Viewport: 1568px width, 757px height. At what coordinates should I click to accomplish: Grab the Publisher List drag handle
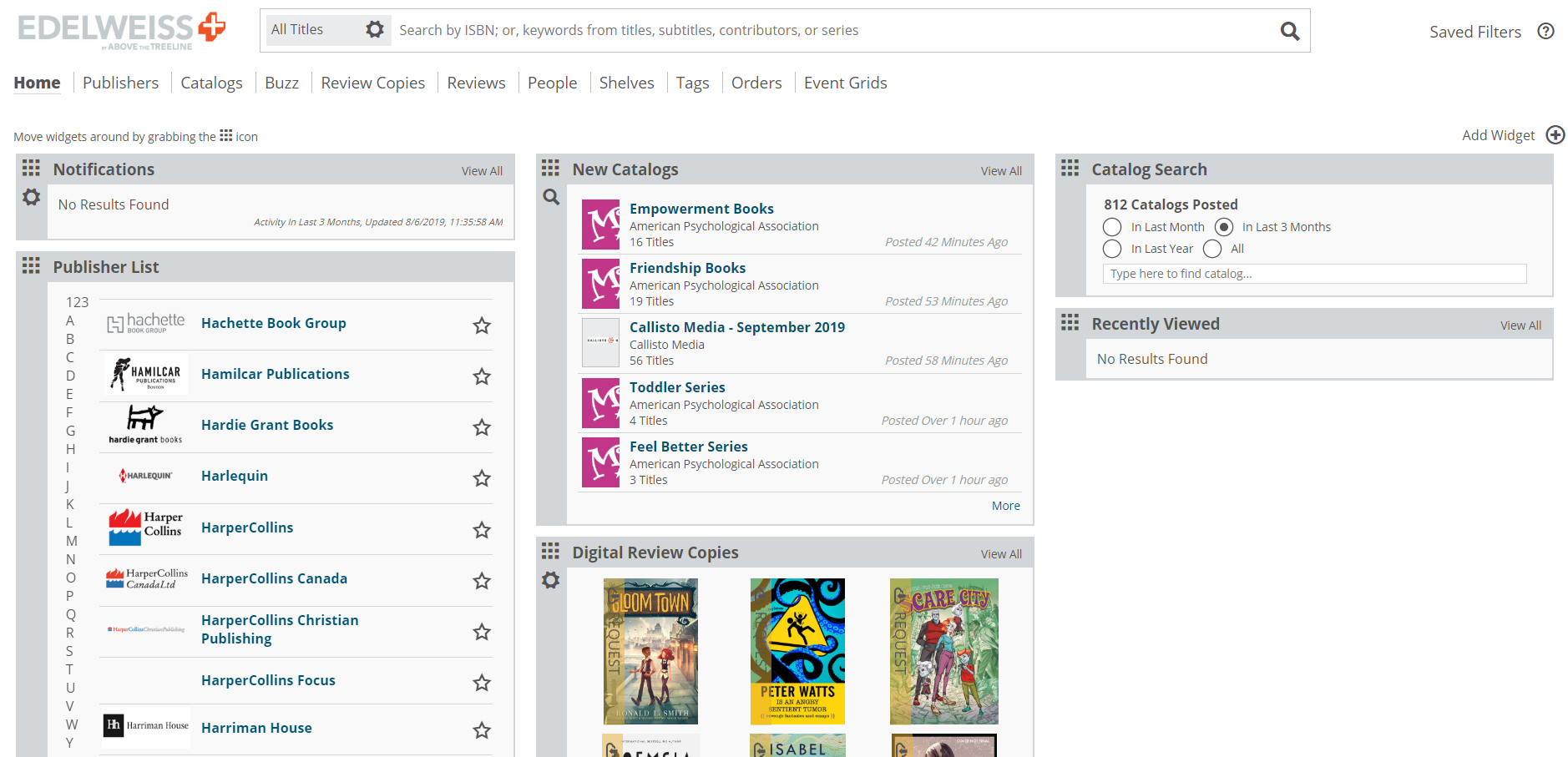click(31, 265)
